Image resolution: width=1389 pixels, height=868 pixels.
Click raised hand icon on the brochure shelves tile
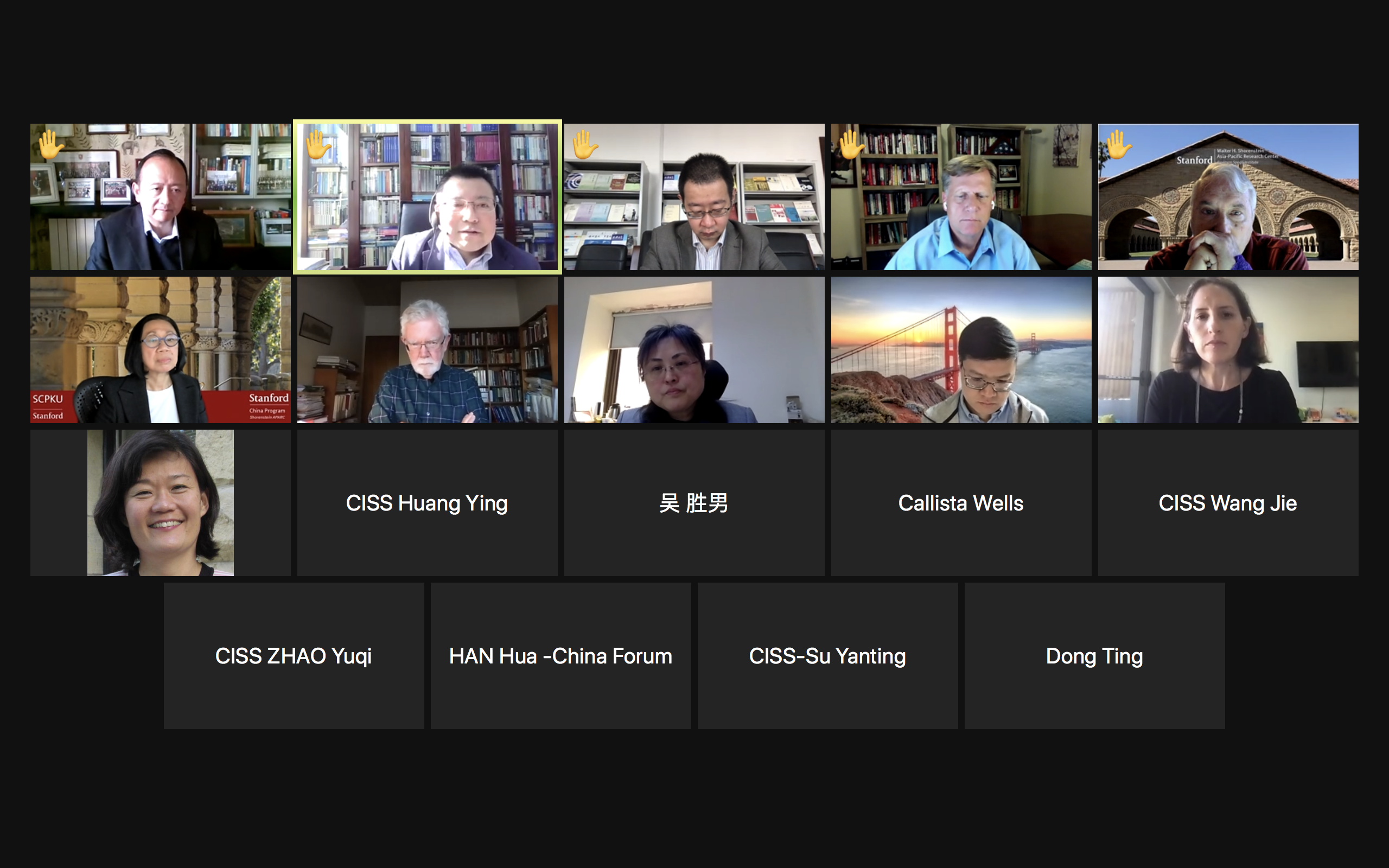[585, 145]
